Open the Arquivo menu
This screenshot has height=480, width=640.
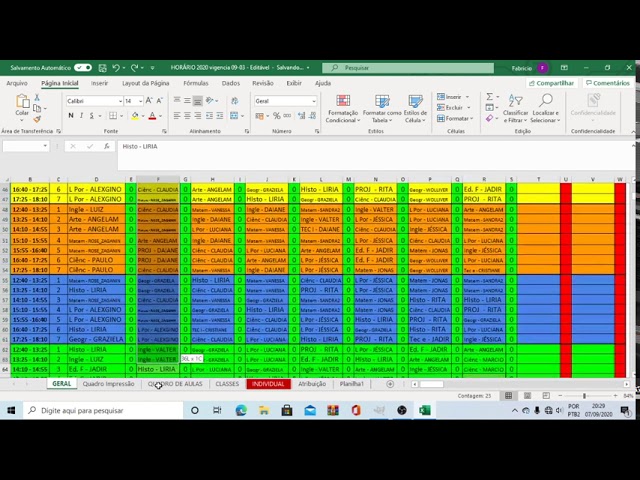[x=17, y=83]
